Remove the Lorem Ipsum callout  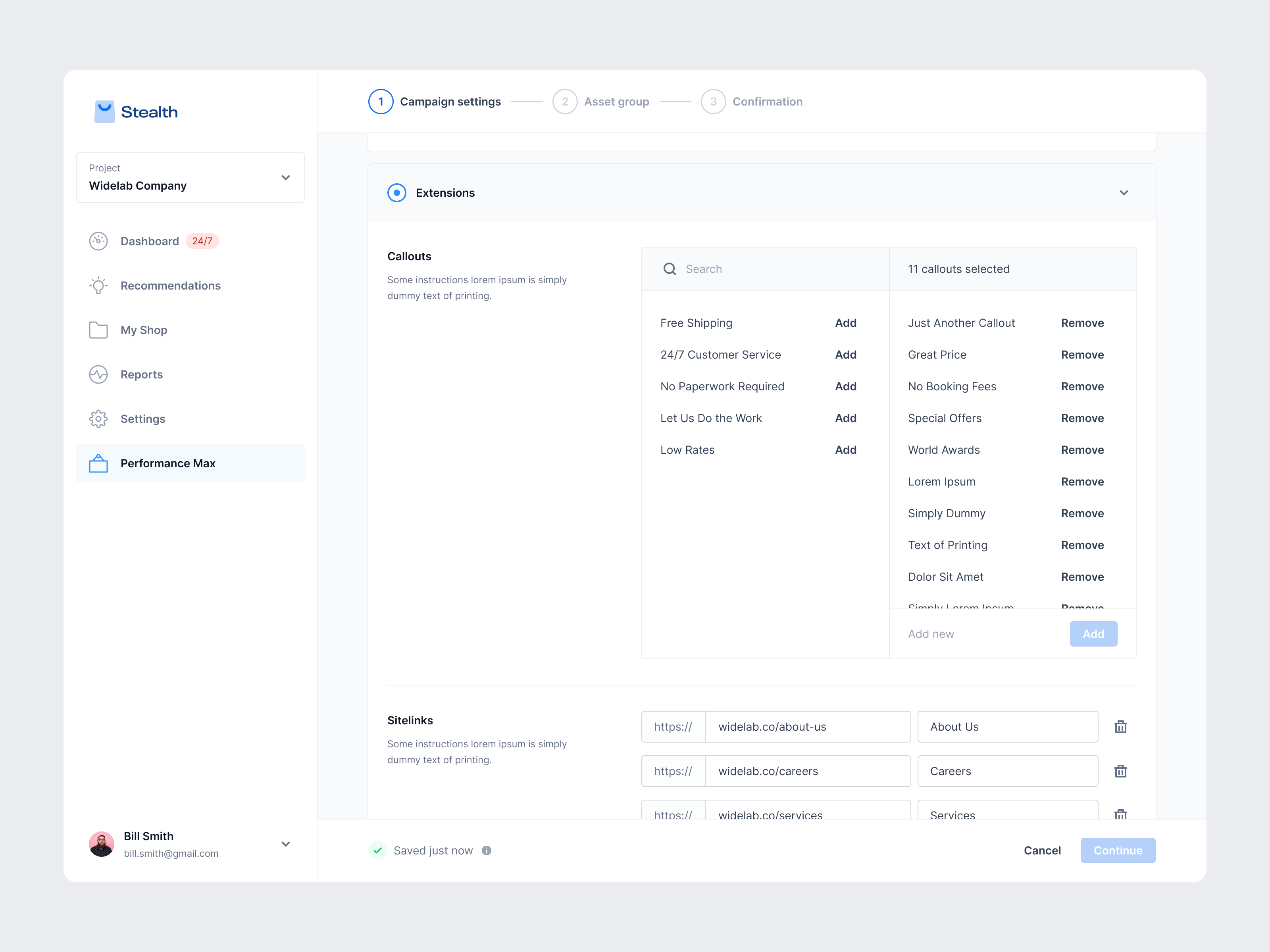(1082, 482)
